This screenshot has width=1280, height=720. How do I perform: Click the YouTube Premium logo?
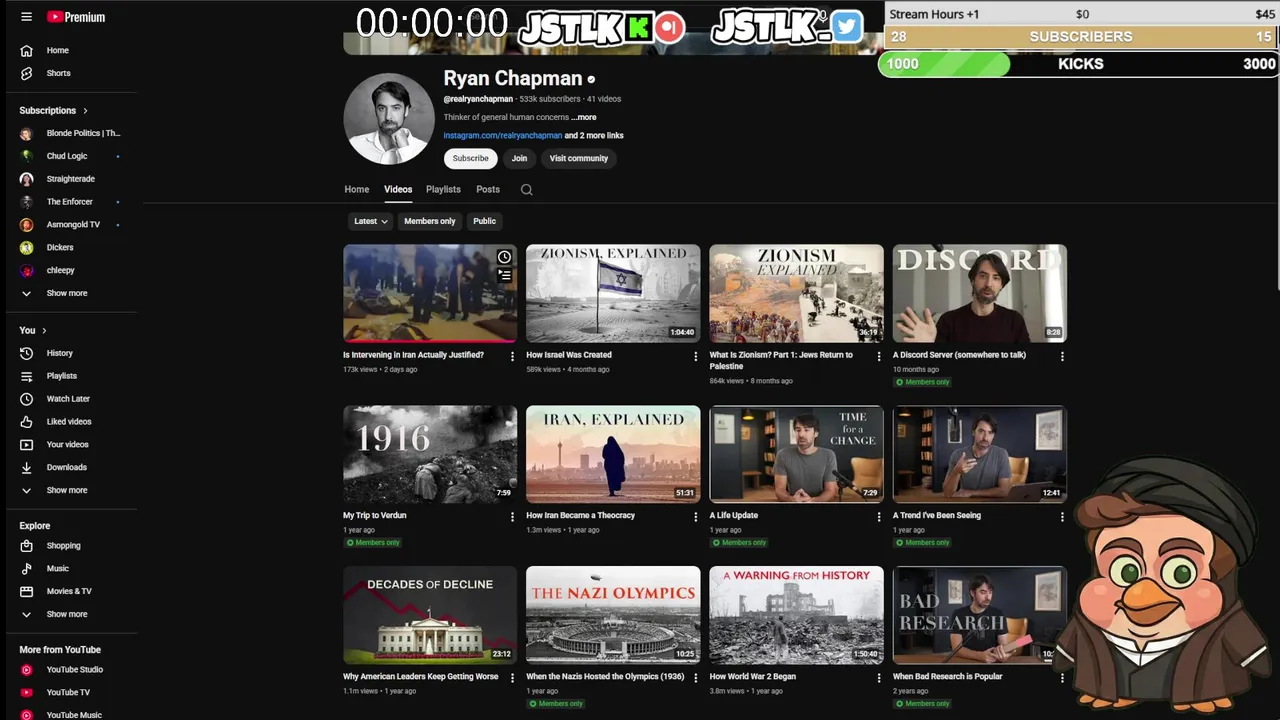pyautogui.click(x=76, y=17)
